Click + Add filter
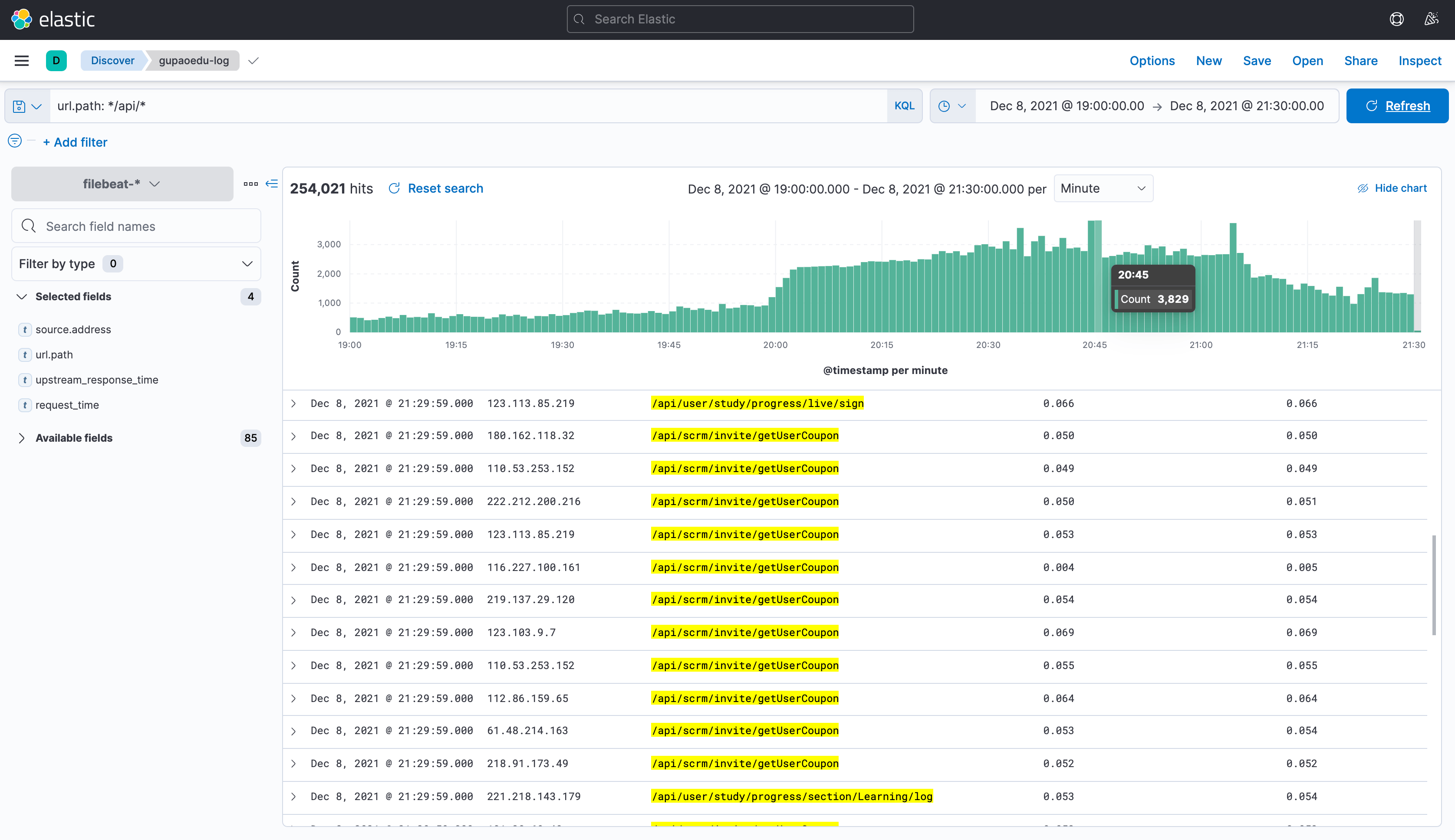The height and width of the screenshot is (840, 1455). click(x=75, y=142)
